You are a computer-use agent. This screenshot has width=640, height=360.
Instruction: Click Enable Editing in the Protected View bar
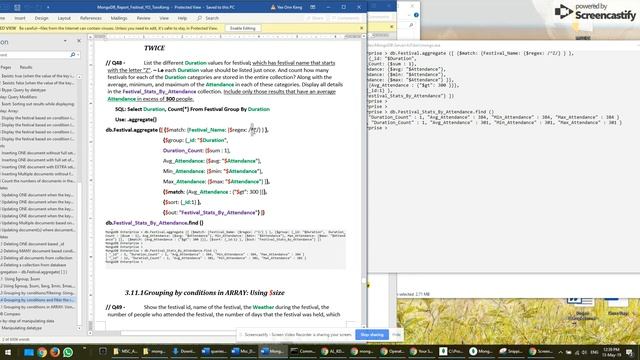click(x=242, y=28)
